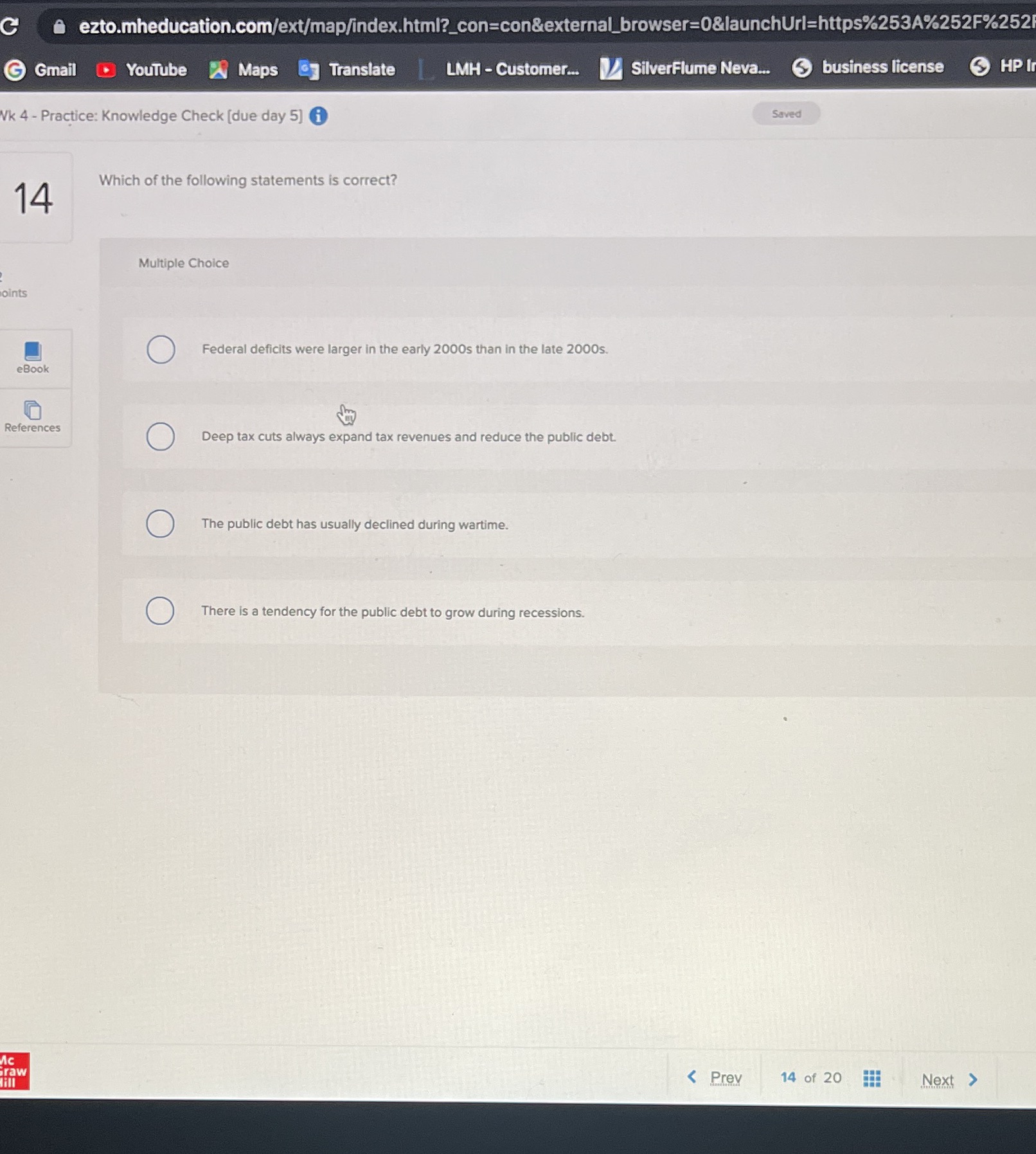Go to previous question with Prev
The width and height of the screenshot is (1036, 1154).
click(715, 1077)
